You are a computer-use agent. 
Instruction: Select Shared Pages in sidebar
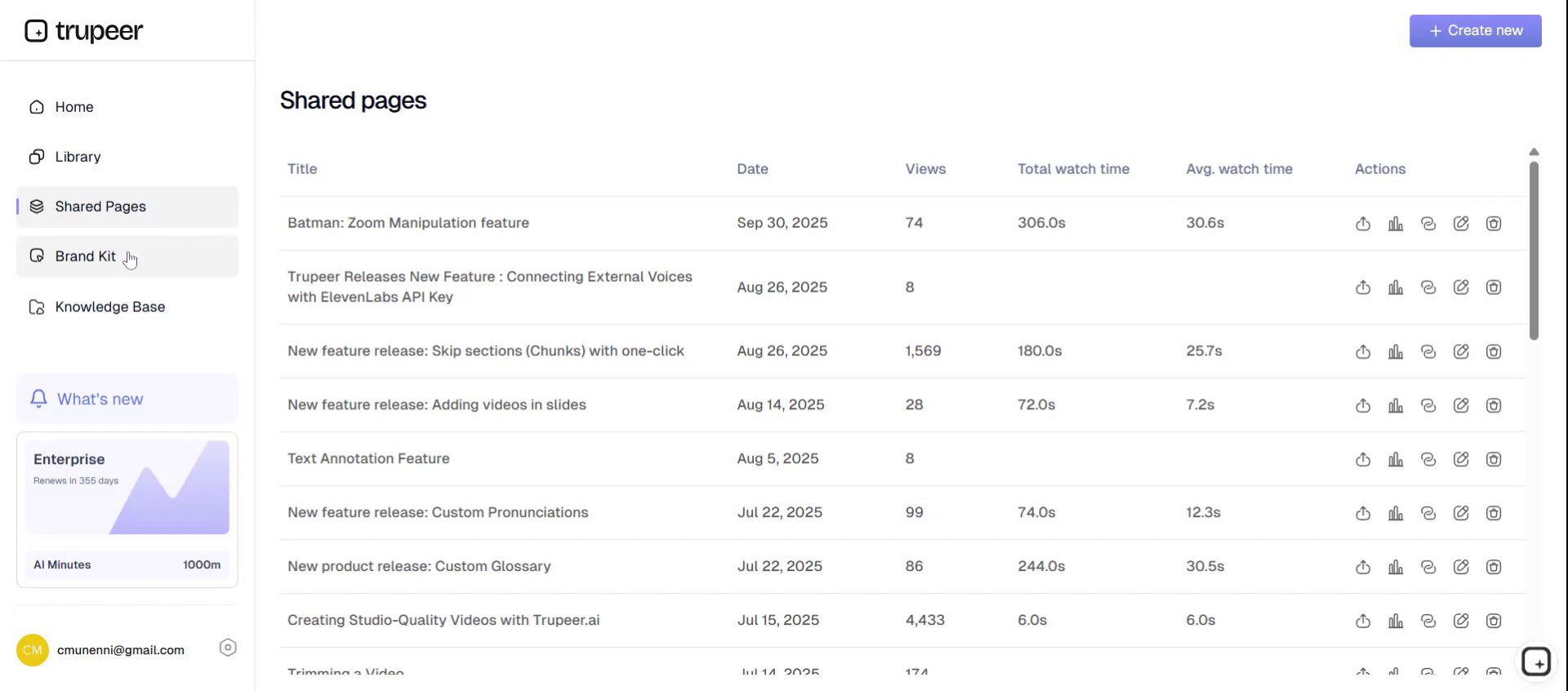127,207
